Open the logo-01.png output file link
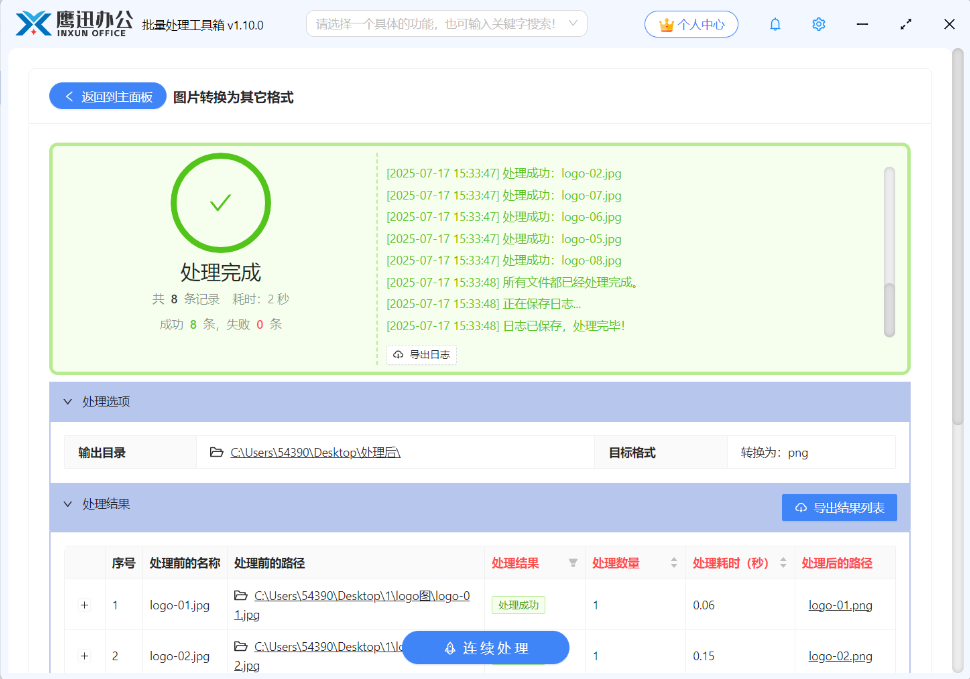Image resolution: width=970 pixels, height=679 pixels. tap(840, 605)
